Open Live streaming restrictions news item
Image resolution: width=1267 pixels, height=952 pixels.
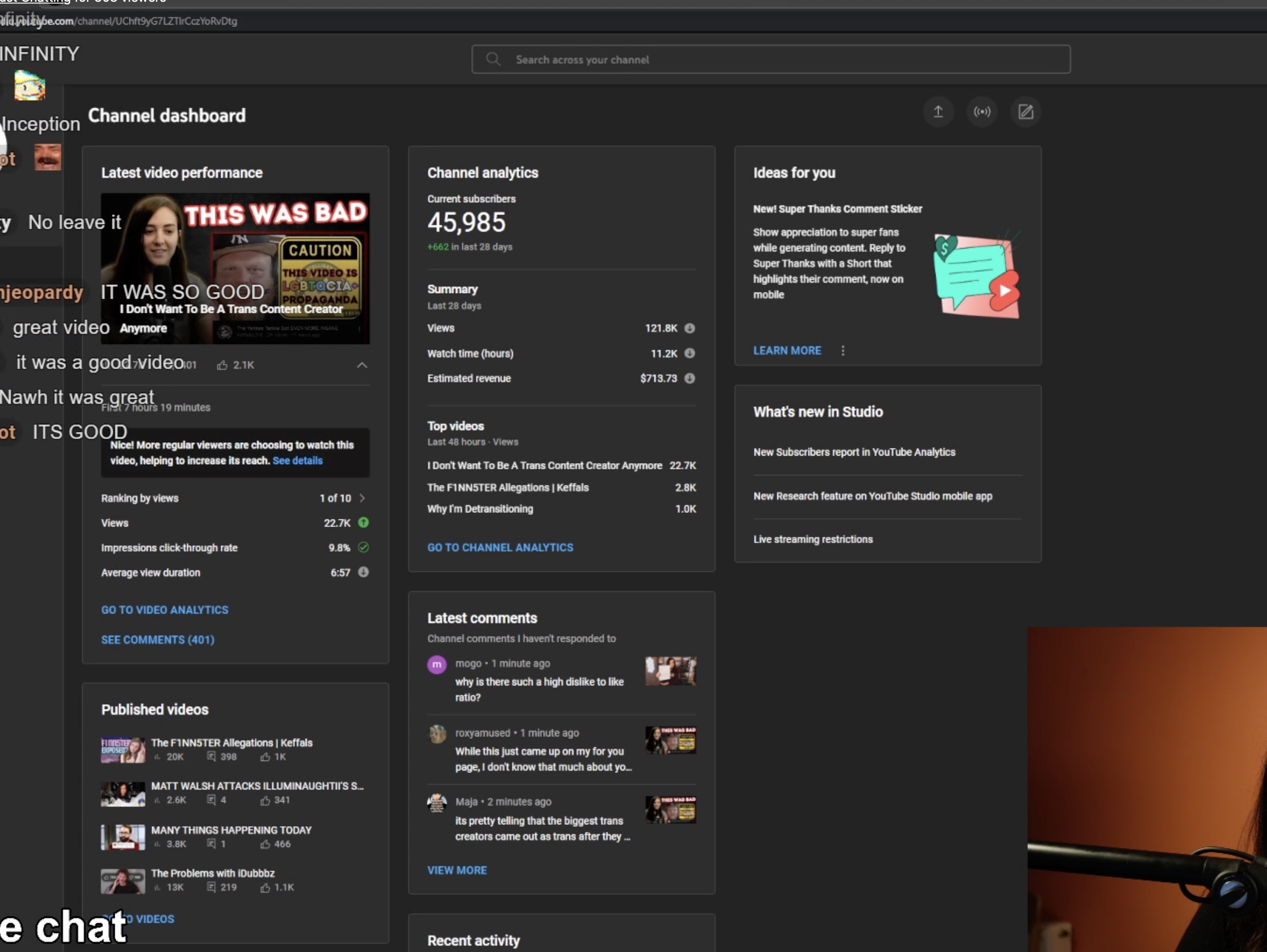813,539
